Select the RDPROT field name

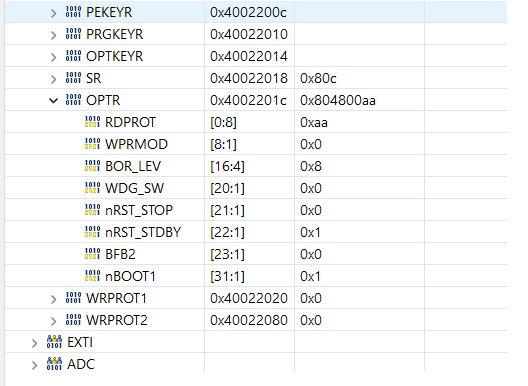(130, 122)
